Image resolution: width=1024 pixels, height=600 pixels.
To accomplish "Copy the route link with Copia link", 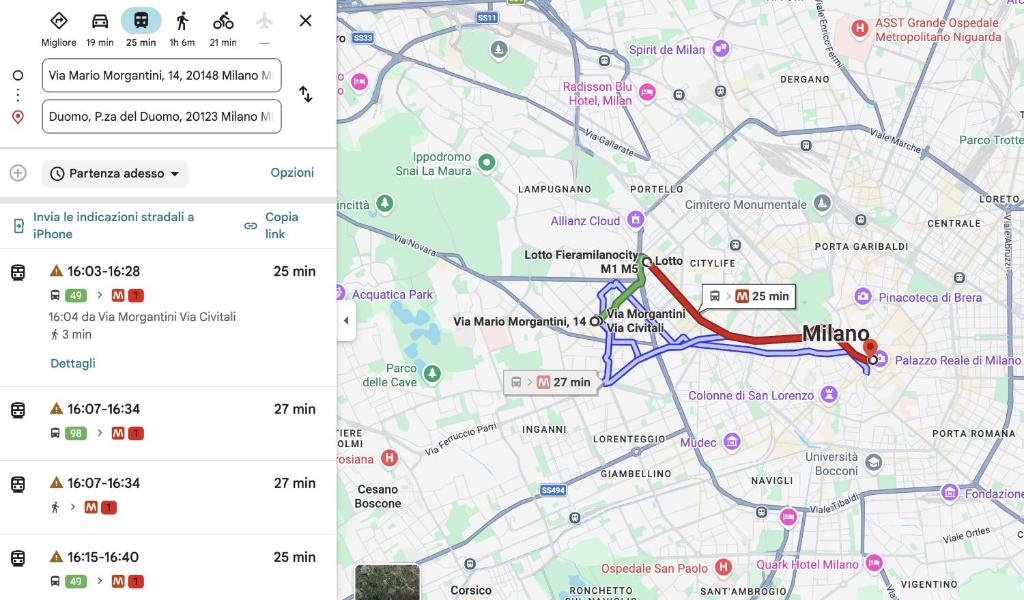I will coord(272,225).
